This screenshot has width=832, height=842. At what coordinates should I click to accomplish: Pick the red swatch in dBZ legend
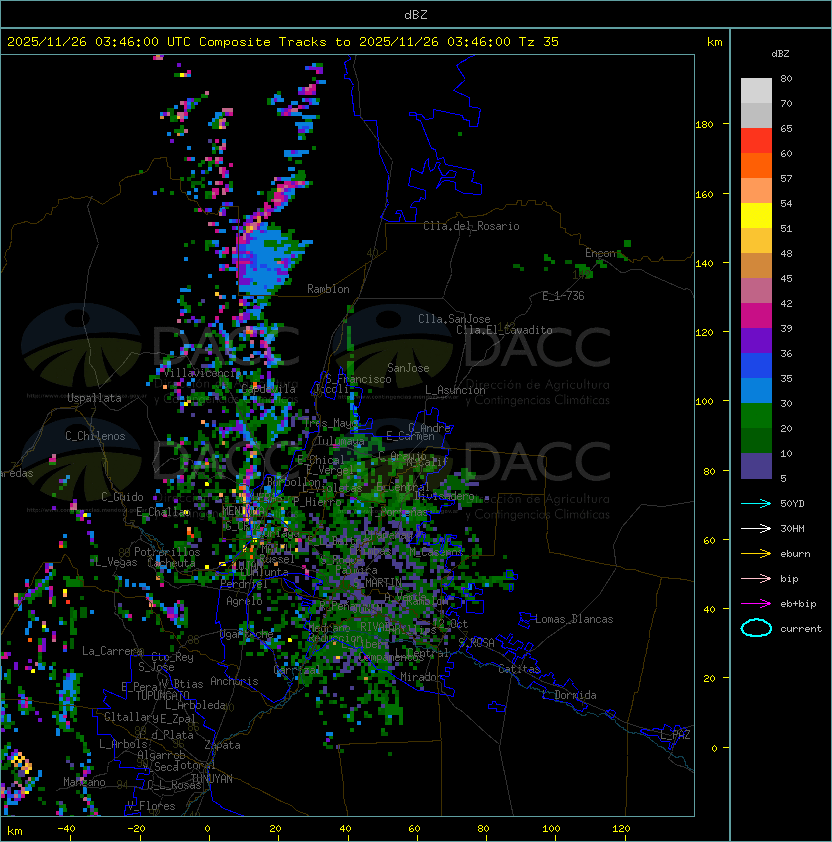coord(756,141)
